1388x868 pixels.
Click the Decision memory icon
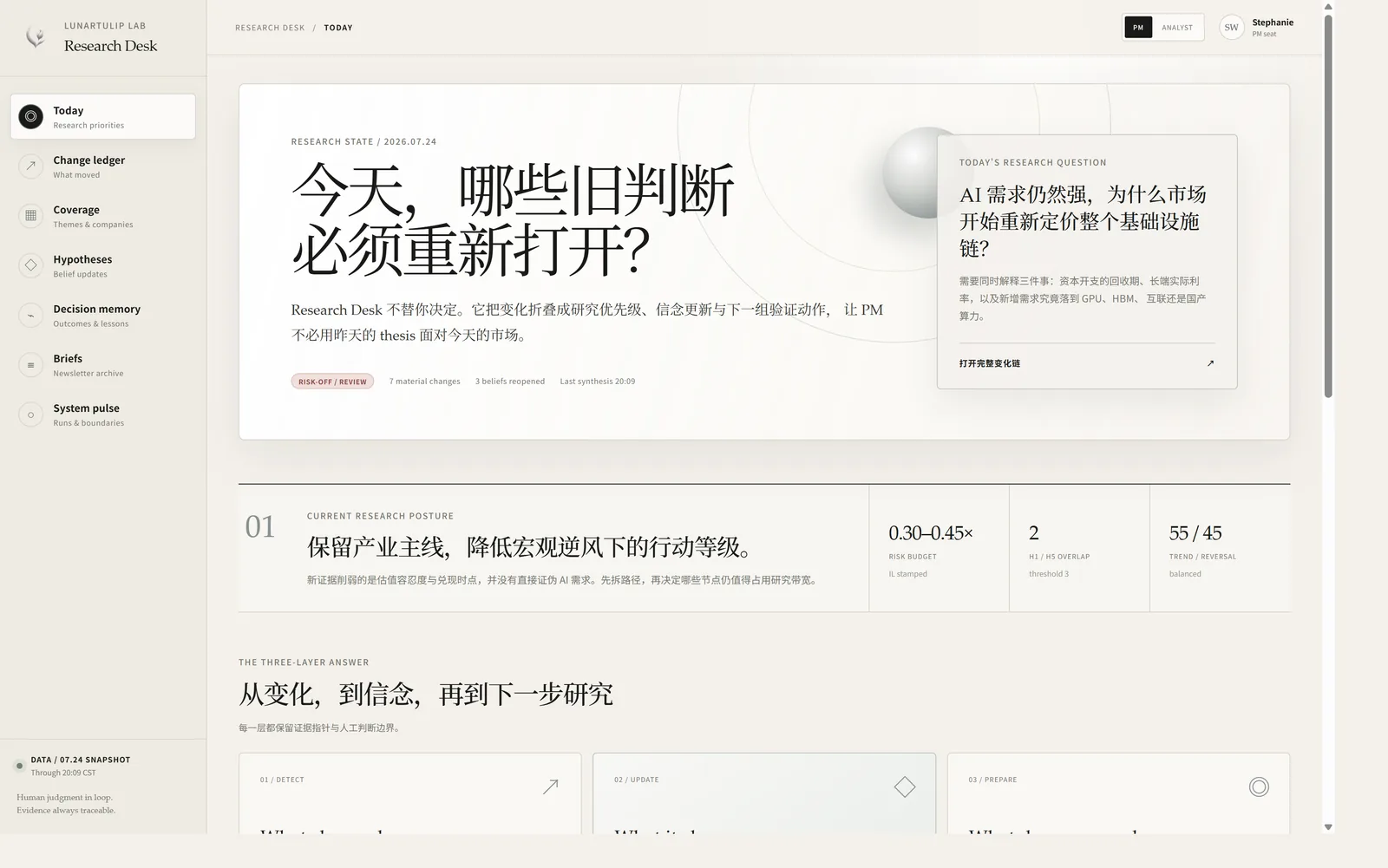[x=30, y=315]
